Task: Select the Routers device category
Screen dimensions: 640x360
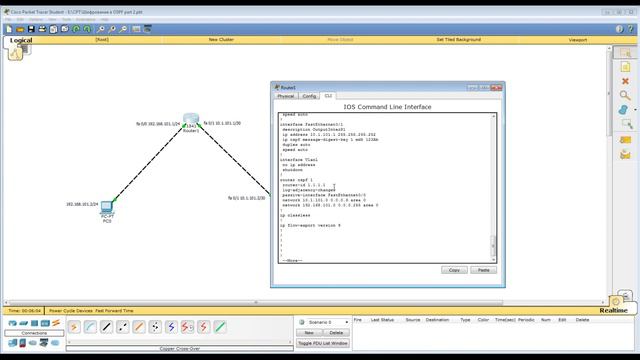Action: pyautogui.click(x=12, y=323)
